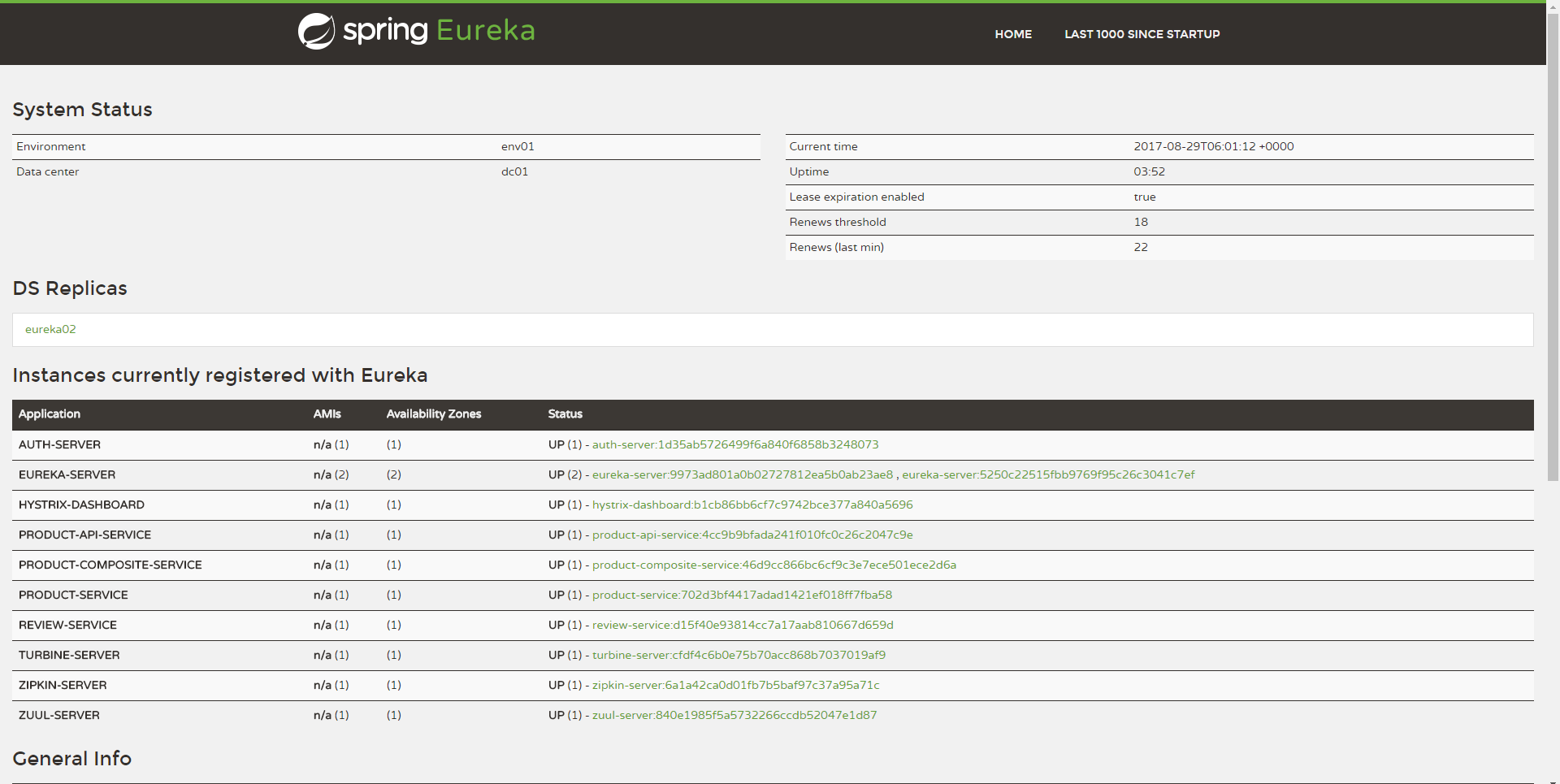The image size is (1560, 784).
Task: Open Last 1000 Since Startup page
Action: pos(1142,34)
